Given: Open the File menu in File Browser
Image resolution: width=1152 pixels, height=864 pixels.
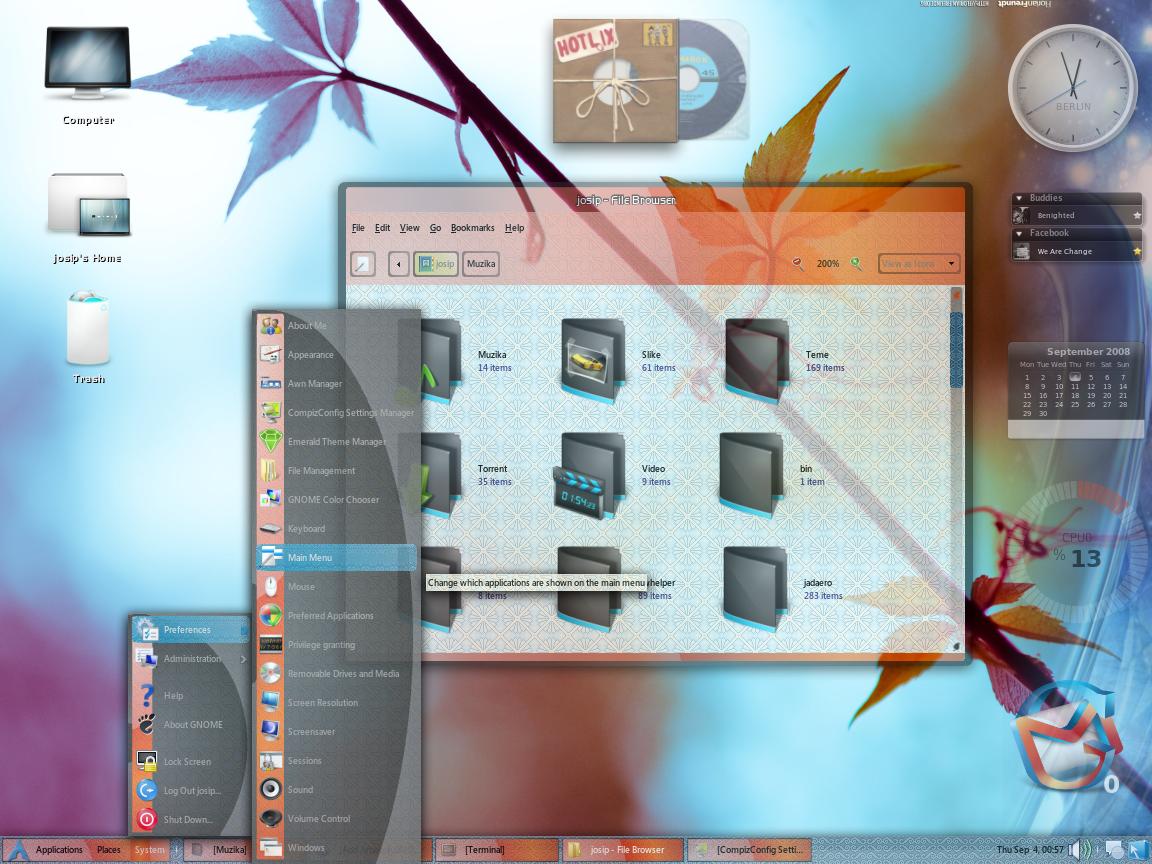Looking at the screenshot, I should (358, 228).
